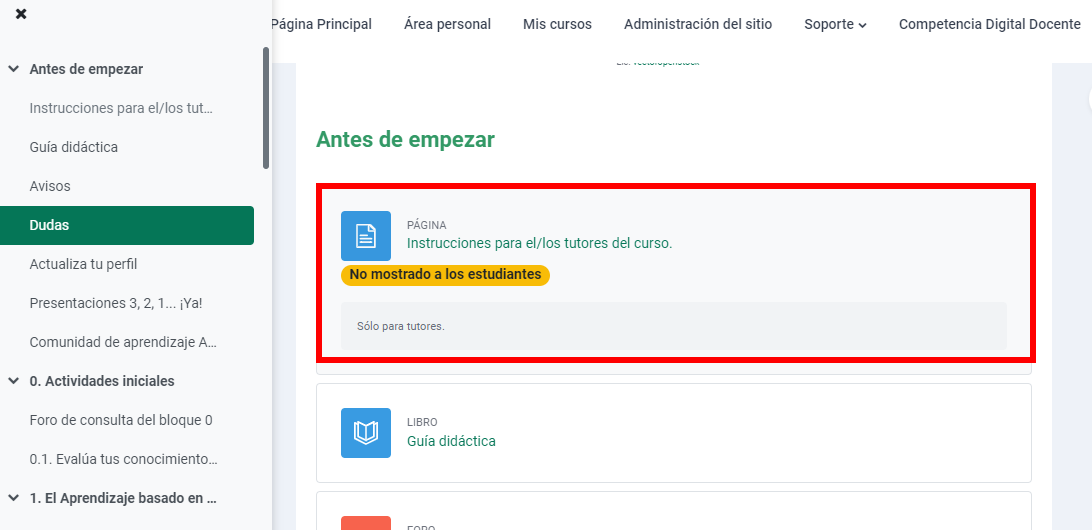Select 0.1. Evalúa tus conocimiento... item

pos(123,460)
